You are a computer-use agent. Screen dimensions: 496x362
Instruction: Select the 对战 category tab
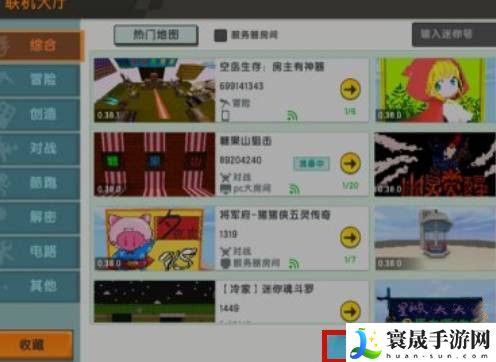tap(40, 149)
